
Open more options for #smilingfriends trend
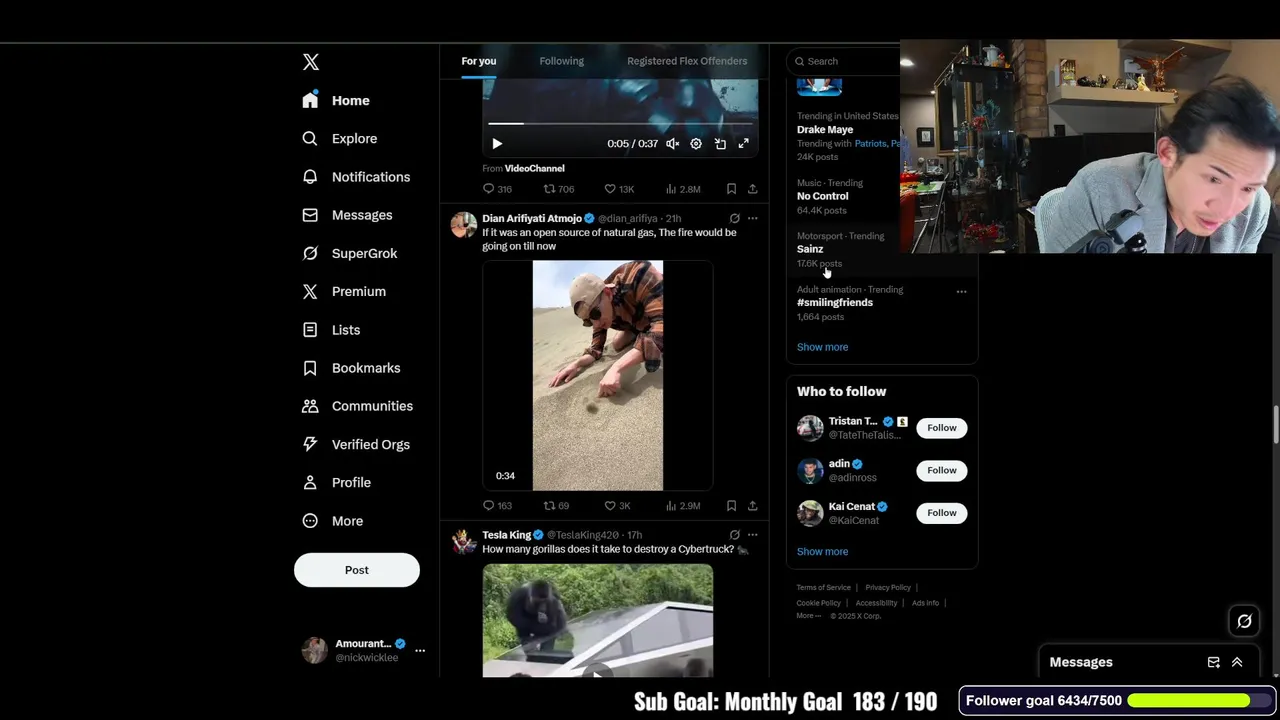pos(961,292)
